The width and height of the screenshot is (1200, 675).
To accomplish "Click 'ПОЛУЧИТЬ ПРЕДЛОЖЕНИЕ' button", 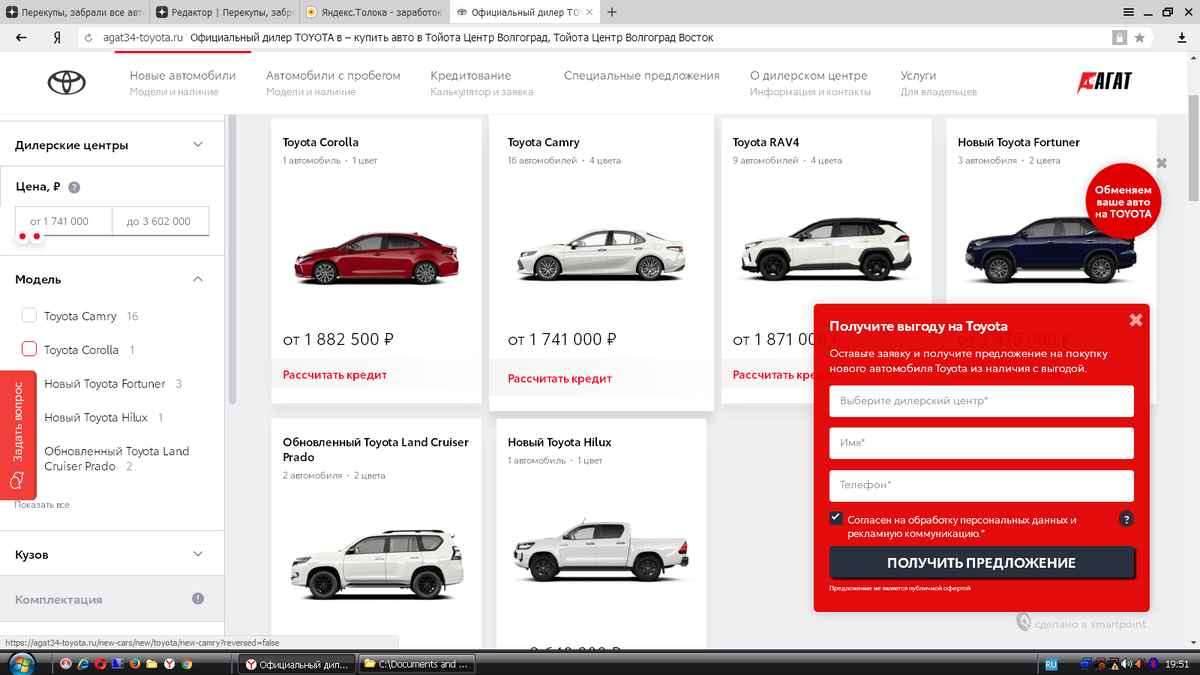I will click(x=981, y=562).
